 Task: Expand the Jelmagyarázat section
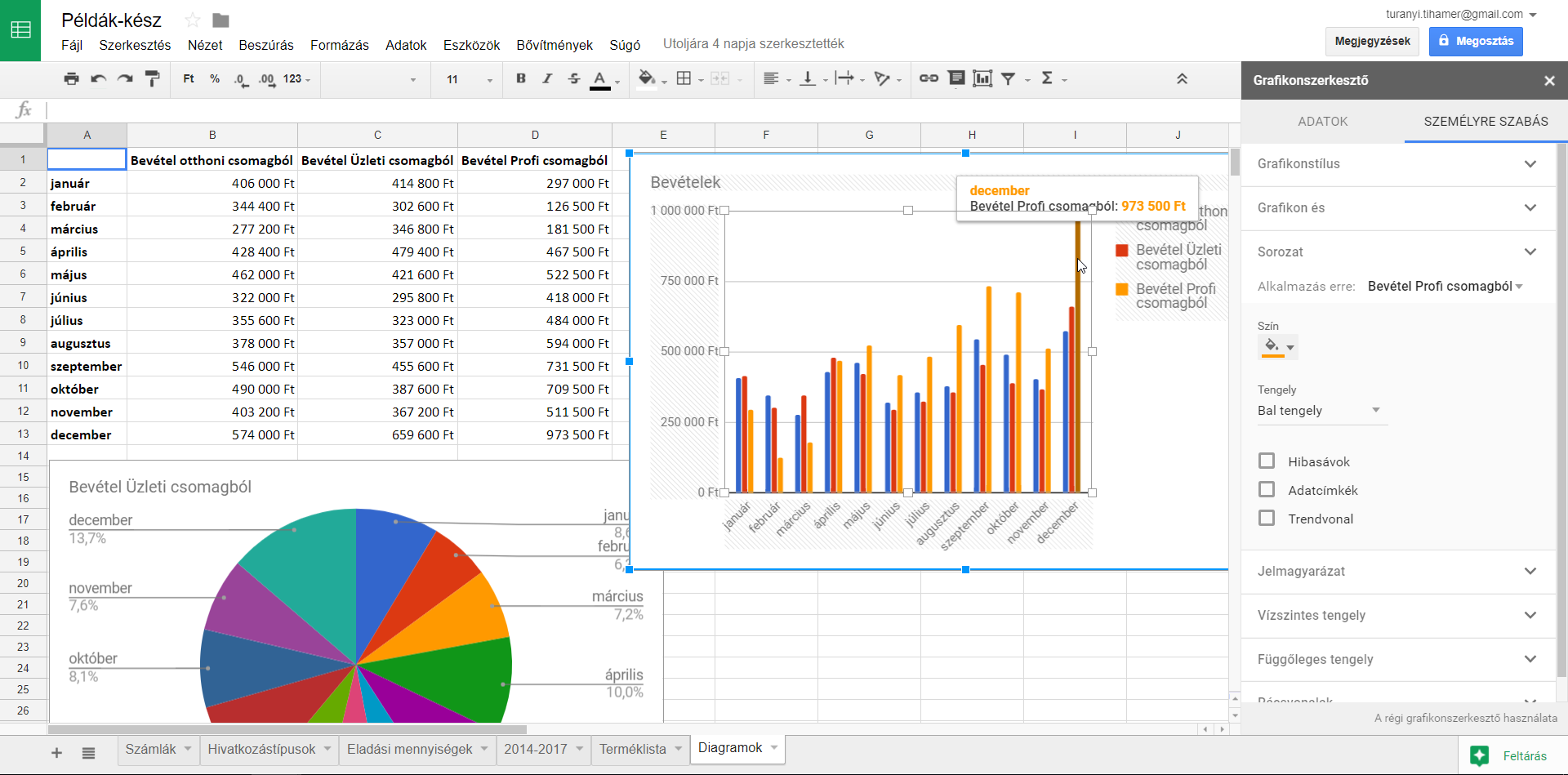coord(1397,572)
